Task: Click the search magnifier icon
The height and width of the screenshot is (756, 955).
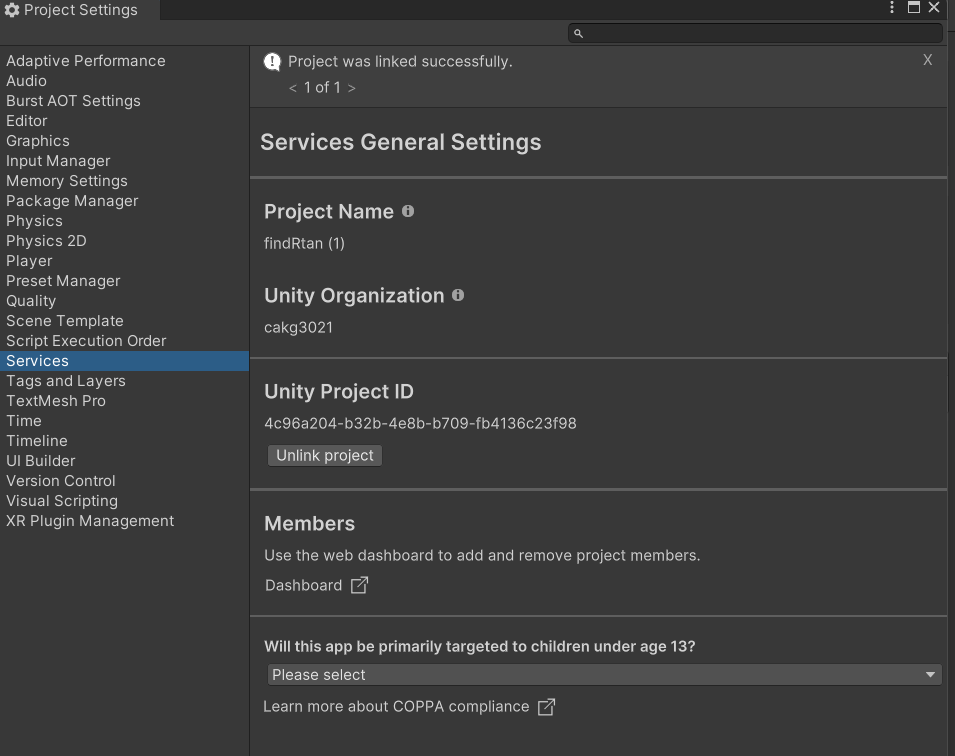Action: pyautogui.click(x=579, y=34)
